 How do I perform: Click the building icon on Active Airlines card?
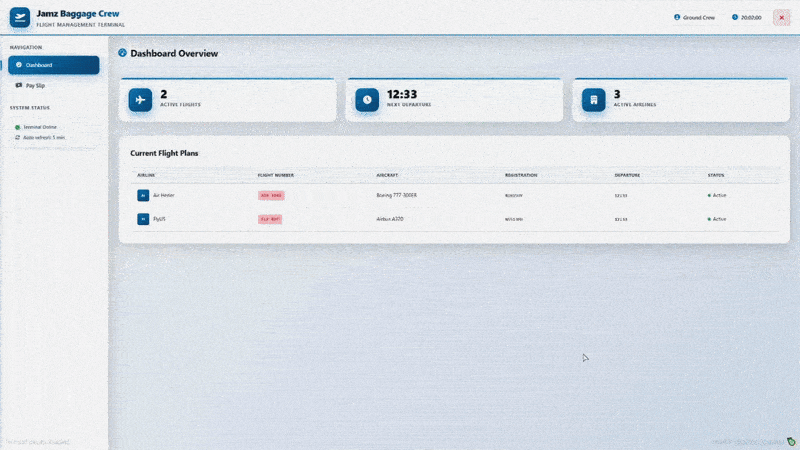[x=594, y=100]
